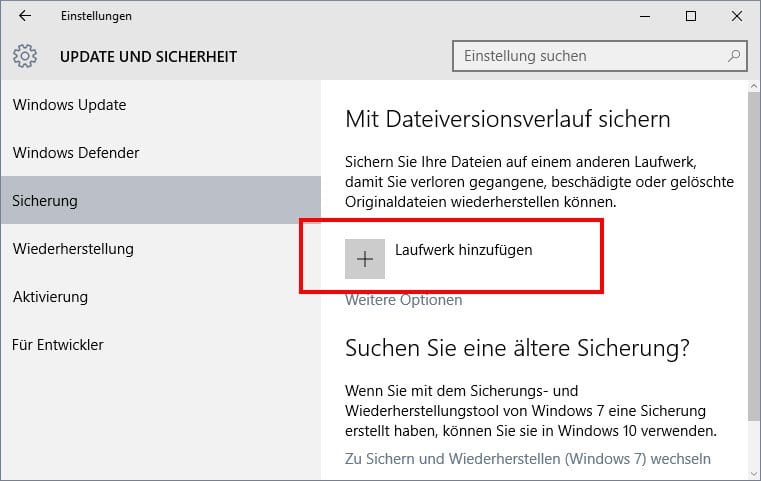The image size is (761, 481).
Task: Focus the Einstellung suchen field
Action: click(x=599, y=56)
